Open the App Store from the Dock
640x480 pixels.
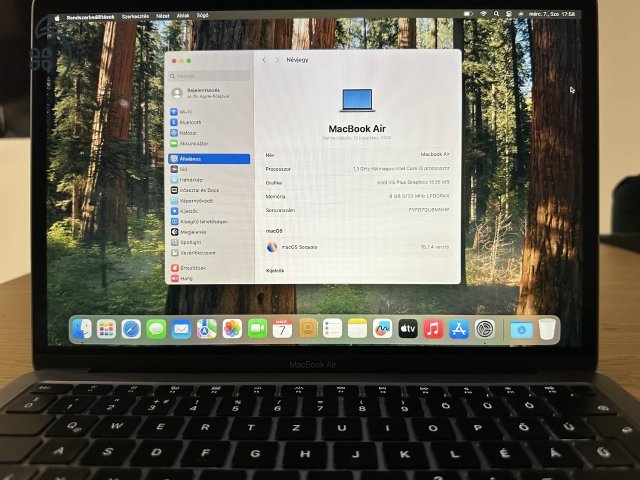(459, 329)
